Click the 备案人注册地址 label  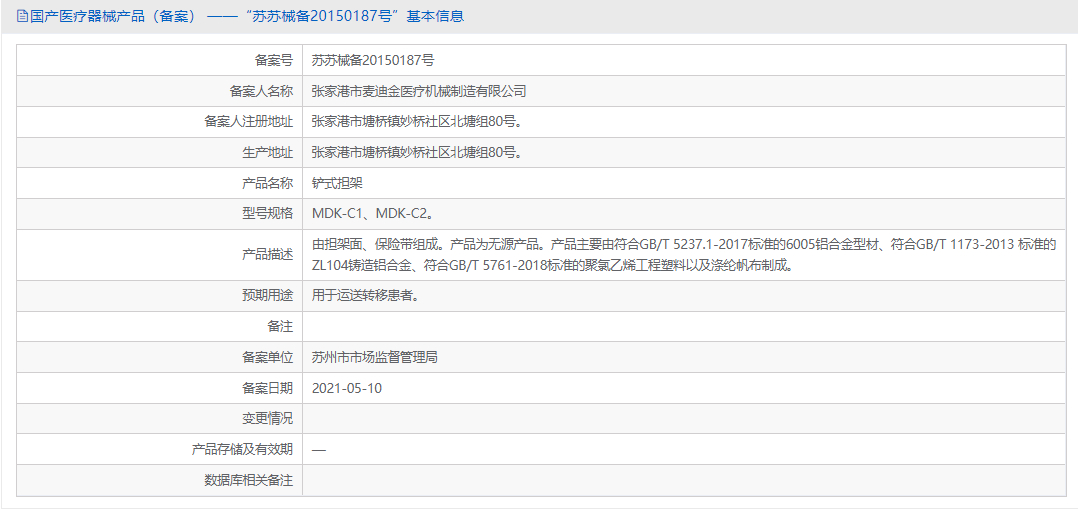pyautogui.click(x=249, y=122)
